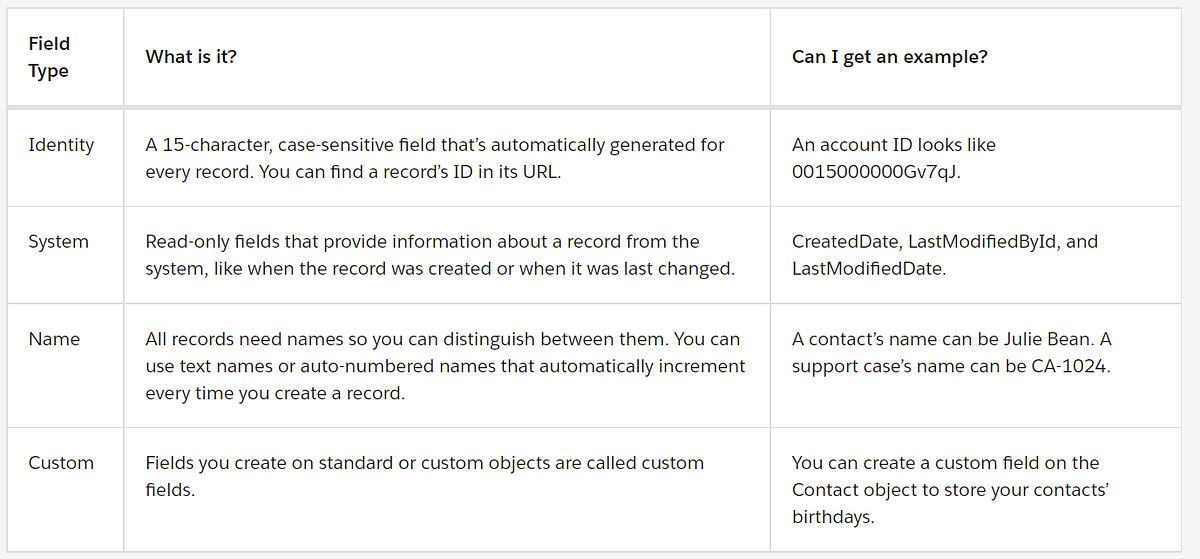Click the word CreatedDate
1200x559 pixels.
tap(841, 242)
